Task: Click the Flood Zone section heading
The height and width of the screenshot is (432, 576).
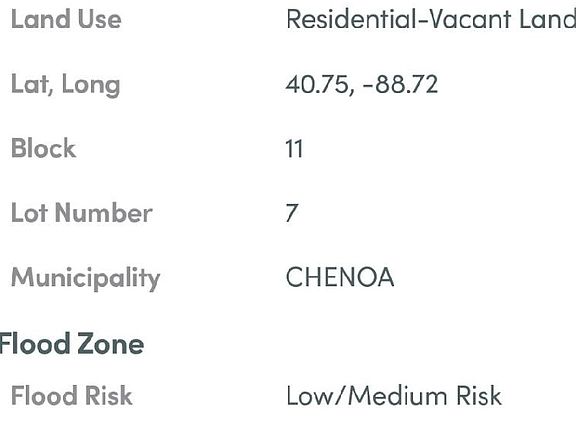Action: (x=72, y=344)
